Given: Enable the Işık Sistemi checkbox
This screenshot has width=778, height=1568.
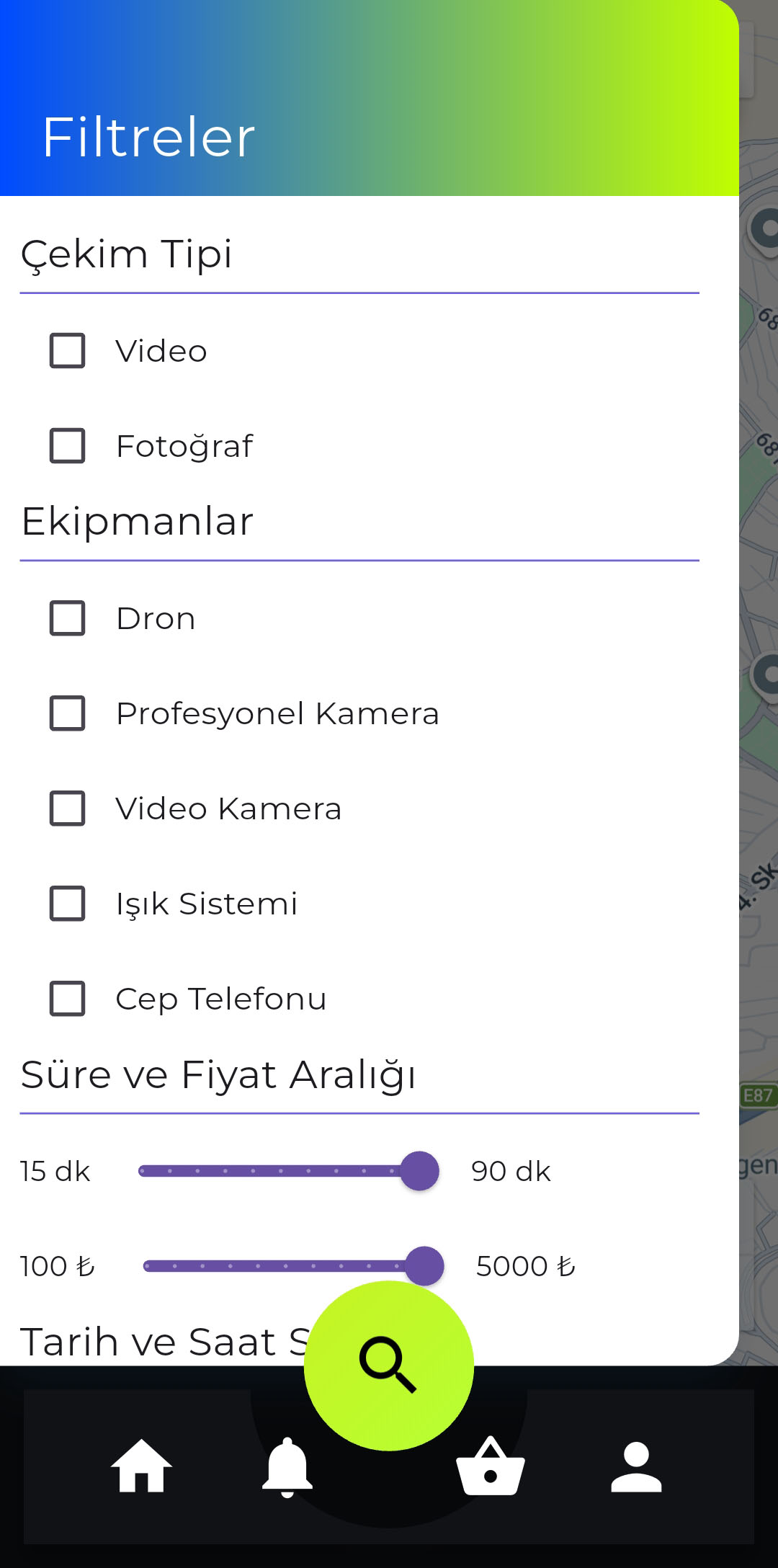Looking at the screenshot, I should [68, 904].
